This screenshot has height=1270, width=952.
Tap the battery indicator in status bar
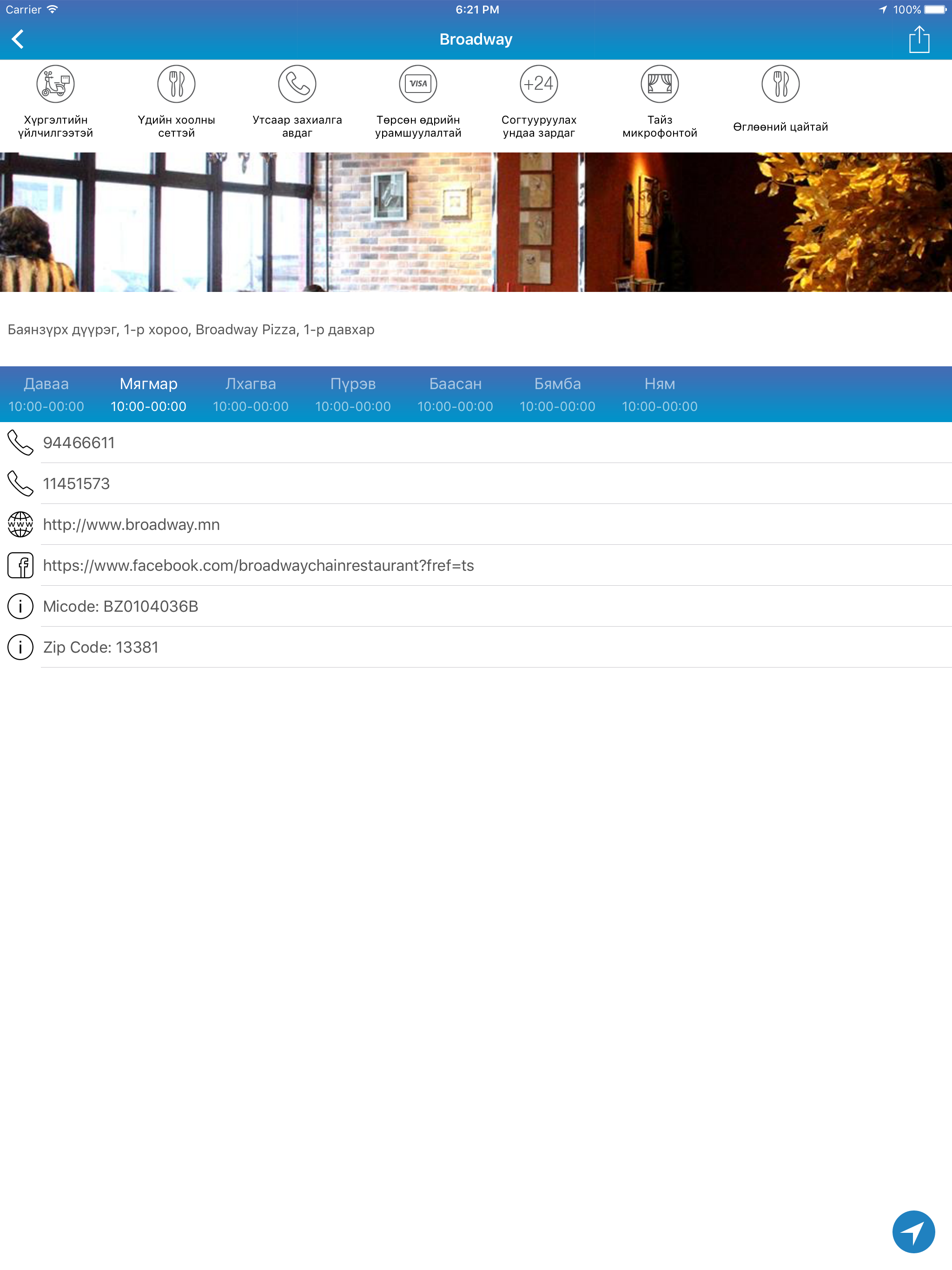(x=935, y=9)
